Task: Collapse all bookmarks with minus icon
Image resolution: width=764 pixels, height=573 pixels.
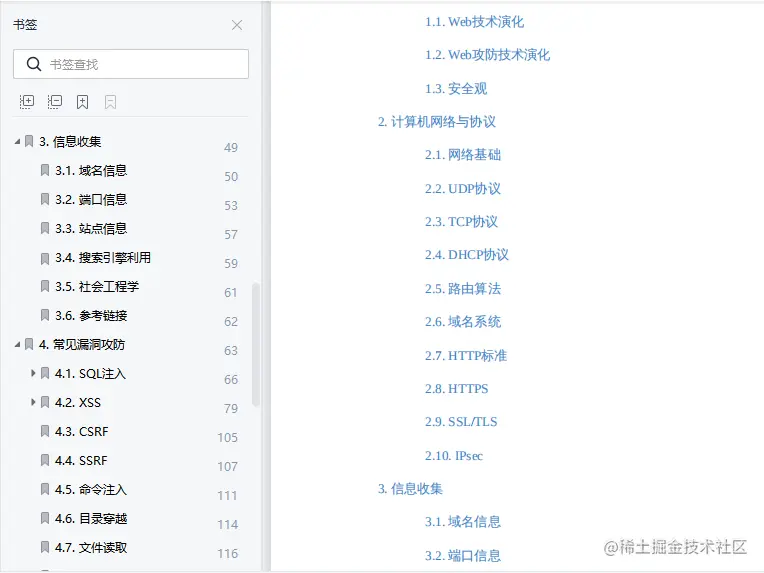Action: (x=55, y=102)
